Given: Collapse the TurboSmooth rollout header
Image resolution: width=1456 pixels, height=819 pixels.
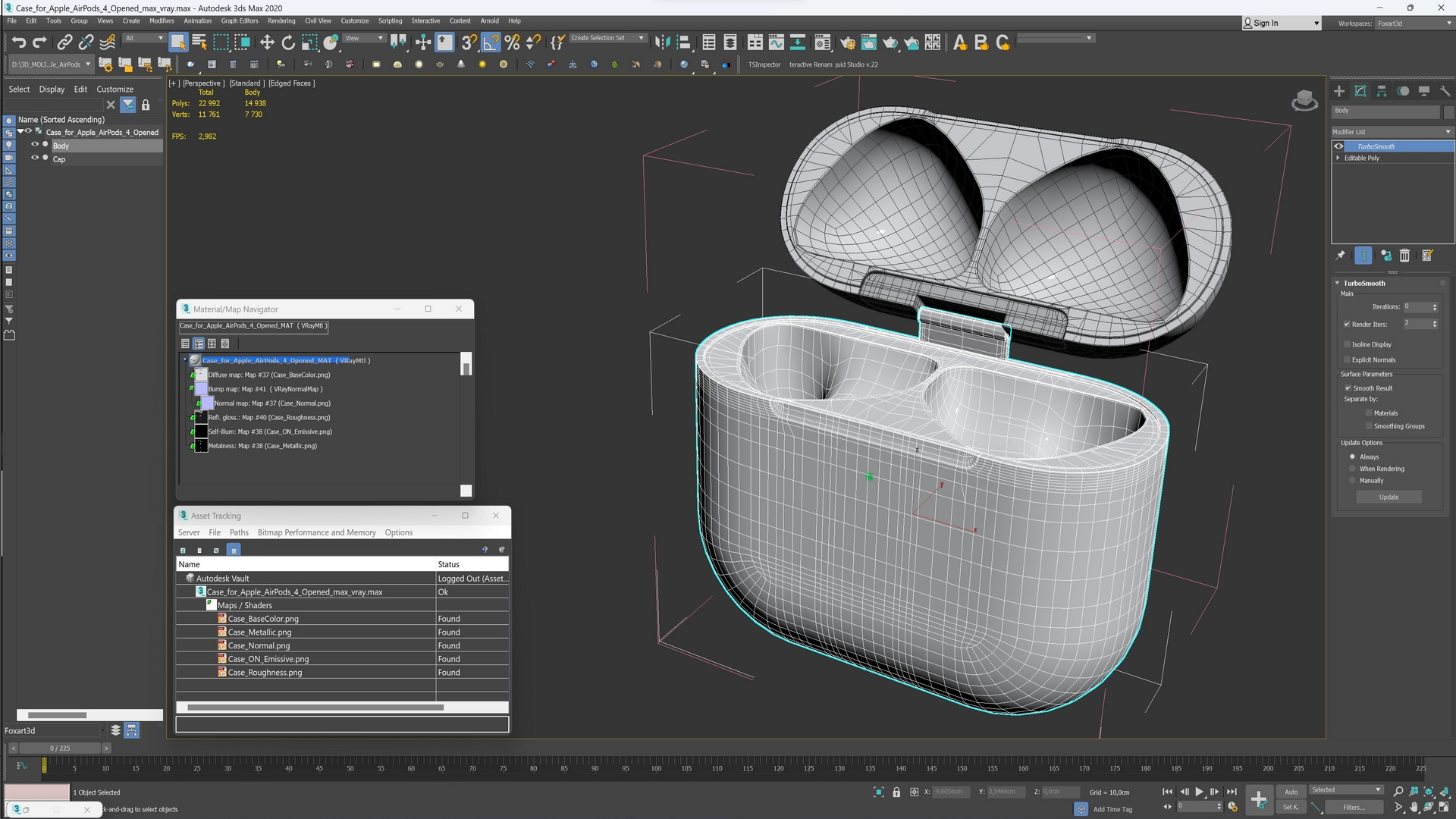Looking at the screenshot, I should tap(1363, 283).
